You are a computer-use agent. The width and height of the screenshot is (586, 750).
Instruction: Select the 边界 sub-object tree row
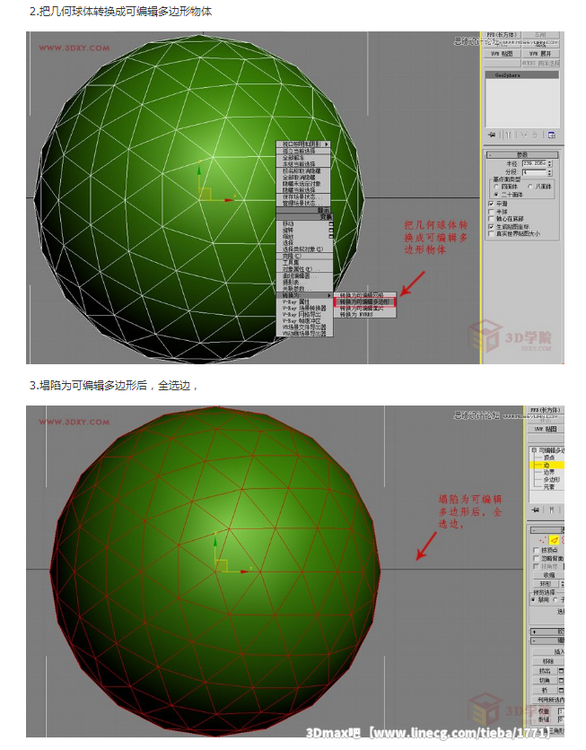click(549, 472)
